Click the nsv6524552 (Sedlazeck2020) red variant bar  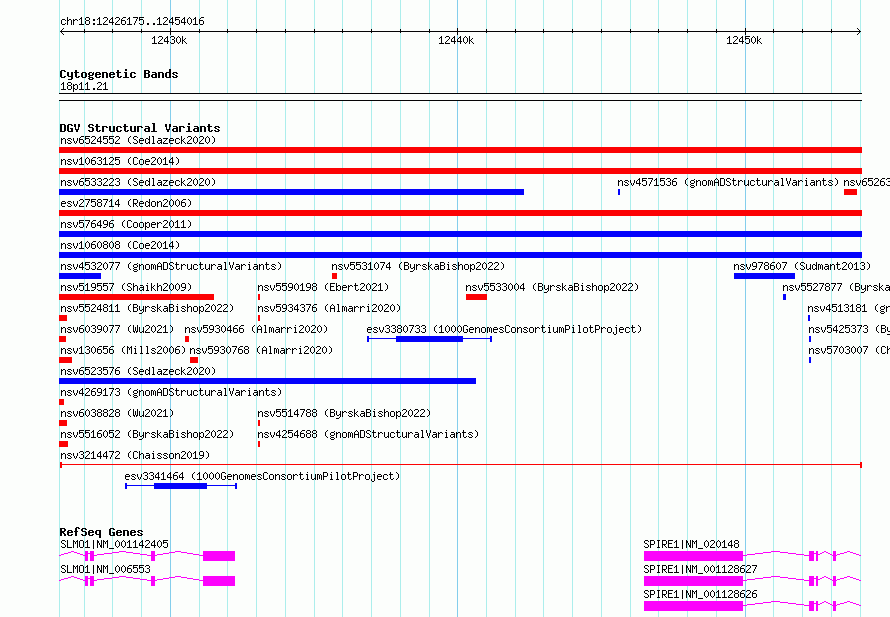click(460, 150)
